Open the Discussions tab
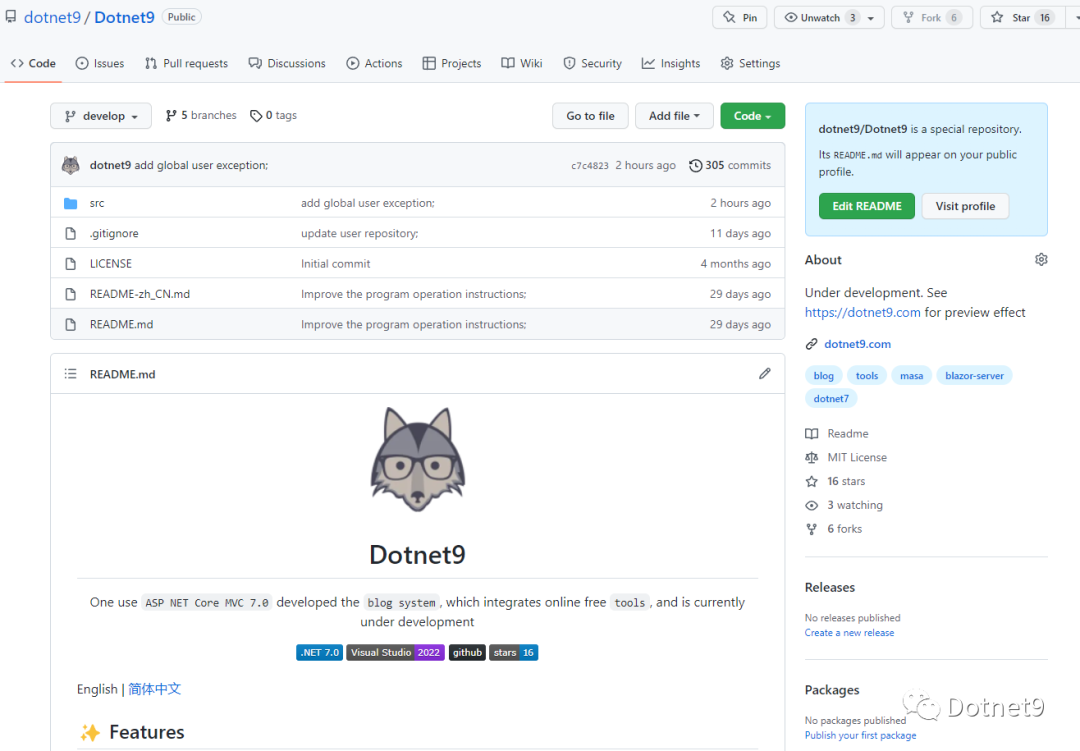 click(287, 63)
